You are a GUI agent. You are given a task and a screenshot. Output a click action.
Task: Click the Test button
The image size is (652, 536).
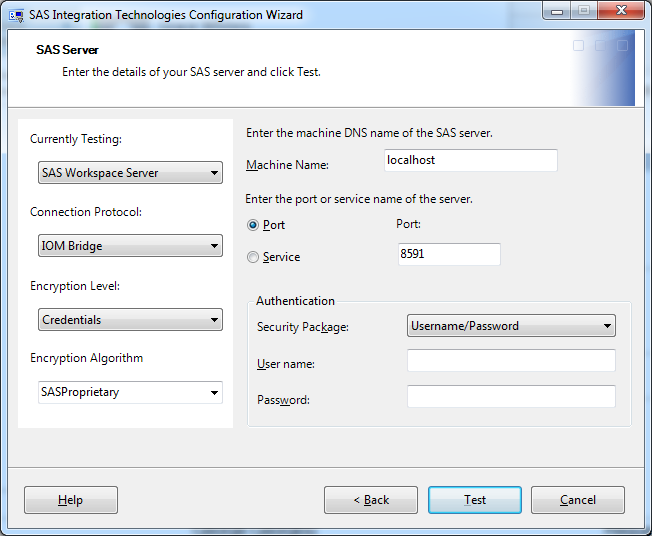[x=475, y=500]
